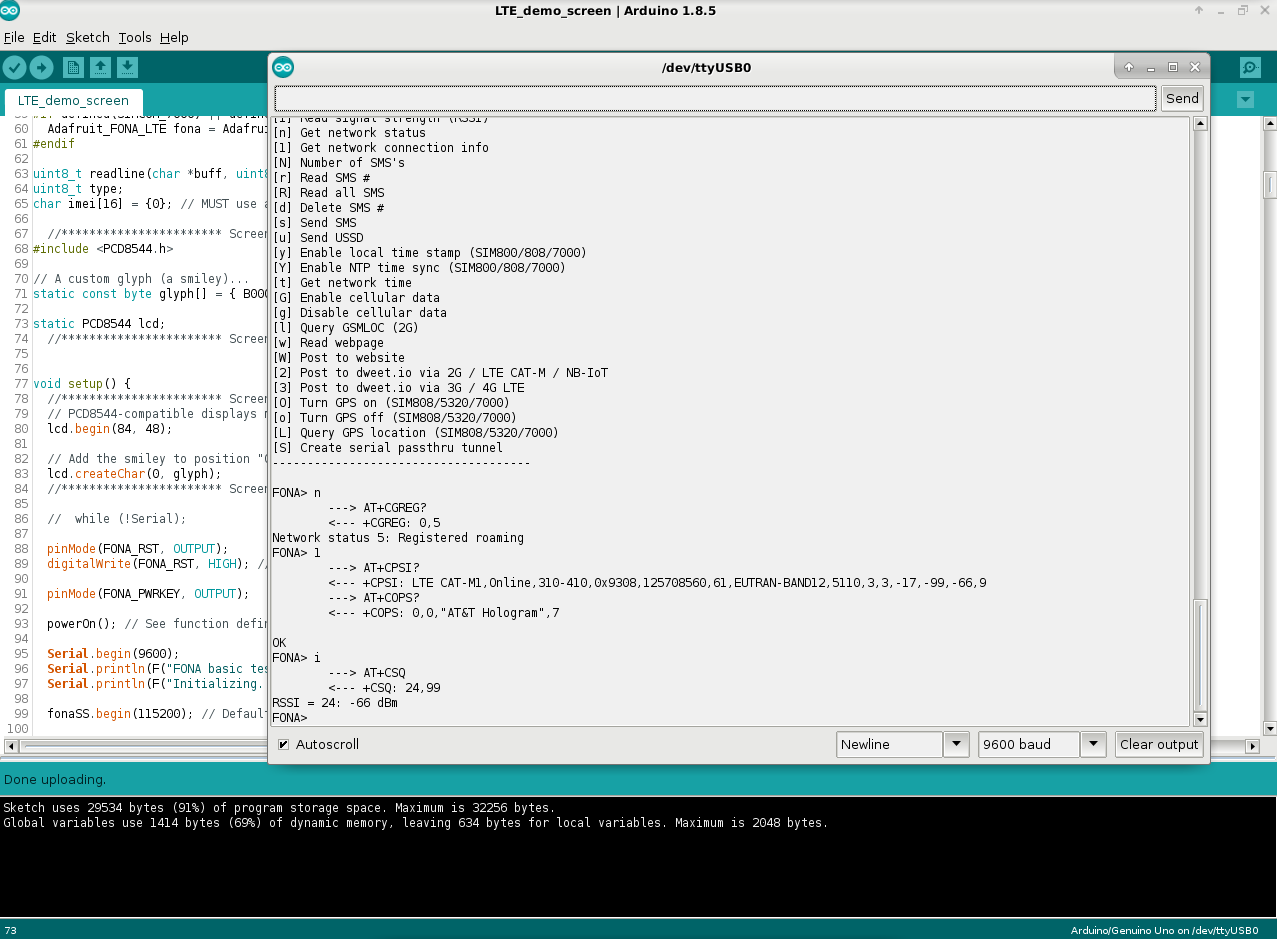Image resolution: width=1277 pixels, height=939 pixels.
Task: Open the Tools menu
Action: tap(134, 37)
